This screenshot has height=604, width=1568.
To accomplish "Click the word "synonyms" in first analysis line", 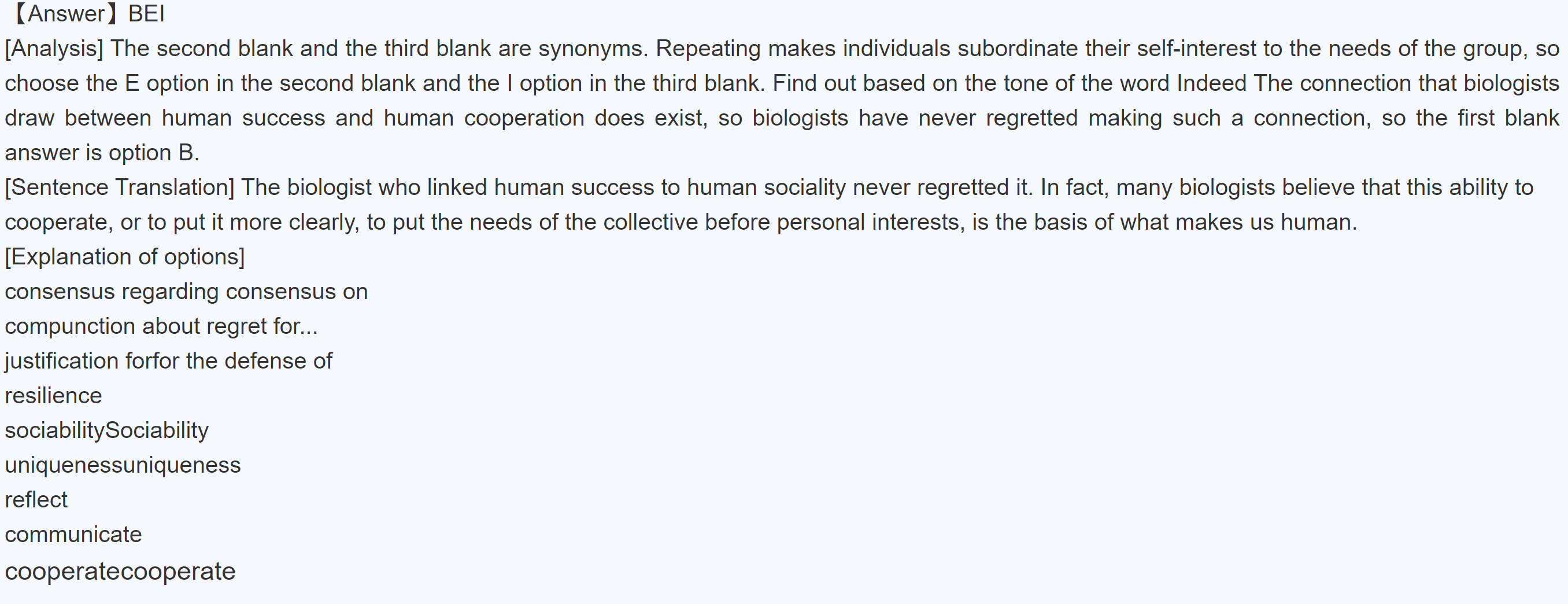I will pyautogui.click(x=590, y=49).
